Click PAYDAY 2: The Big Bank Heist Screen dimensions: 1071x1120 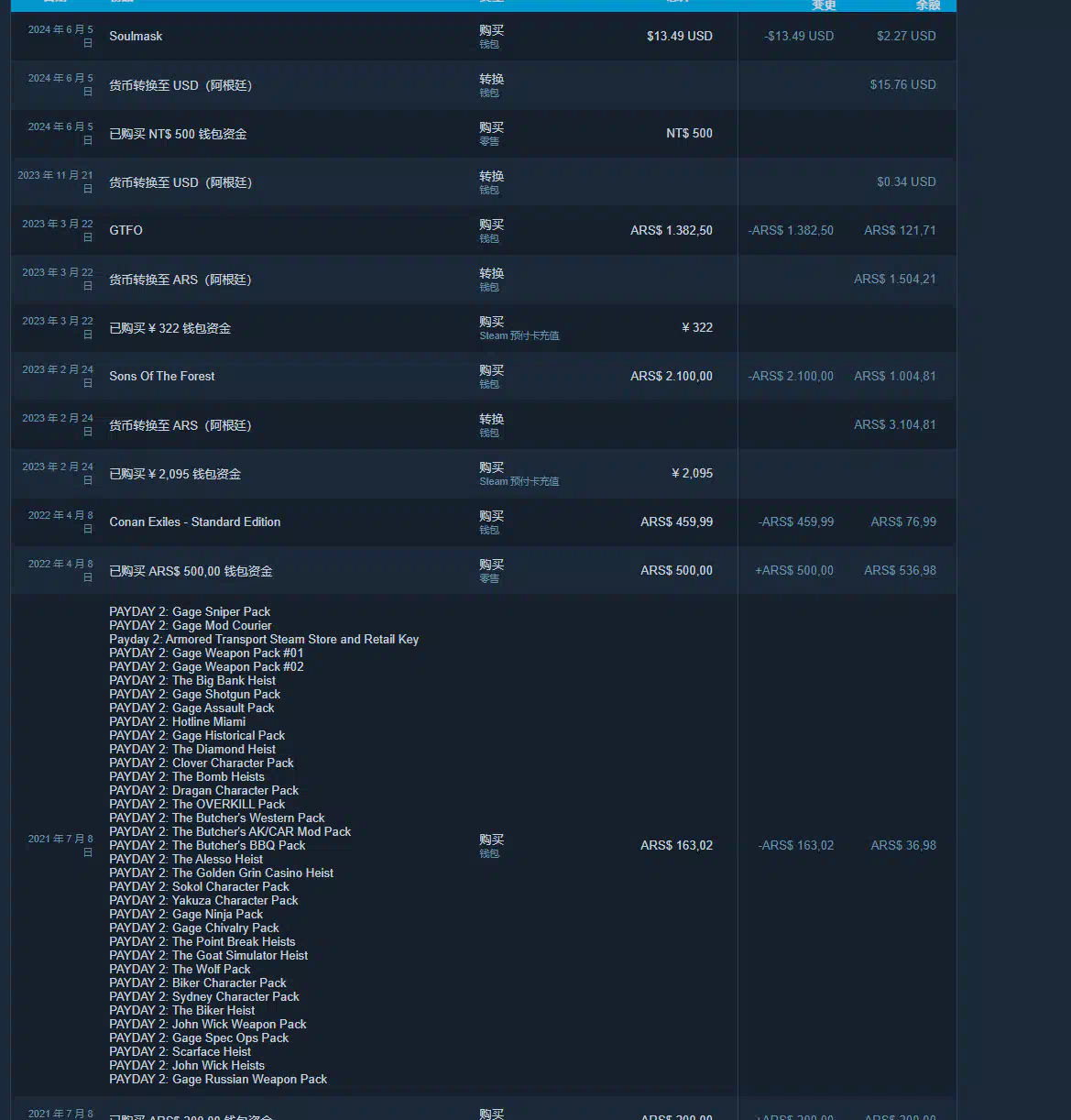point(192,680)
